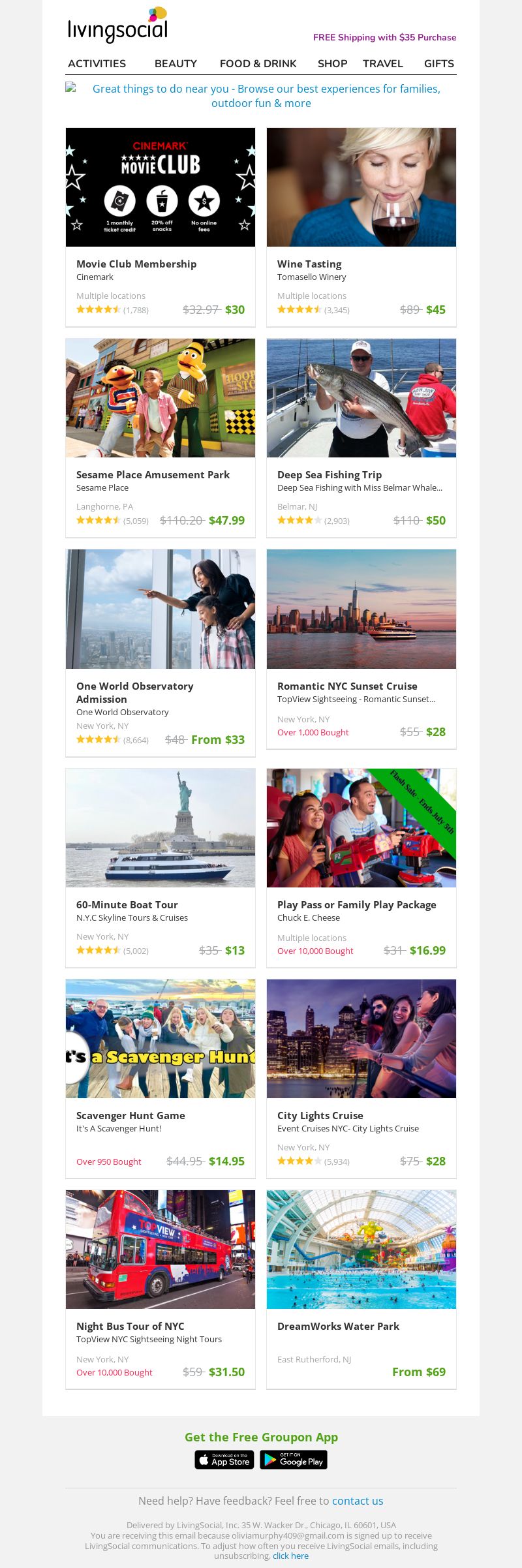Viewport: 522px width, 1568px height.
Task: Open the Gifts category
Action: click(439, 63)
